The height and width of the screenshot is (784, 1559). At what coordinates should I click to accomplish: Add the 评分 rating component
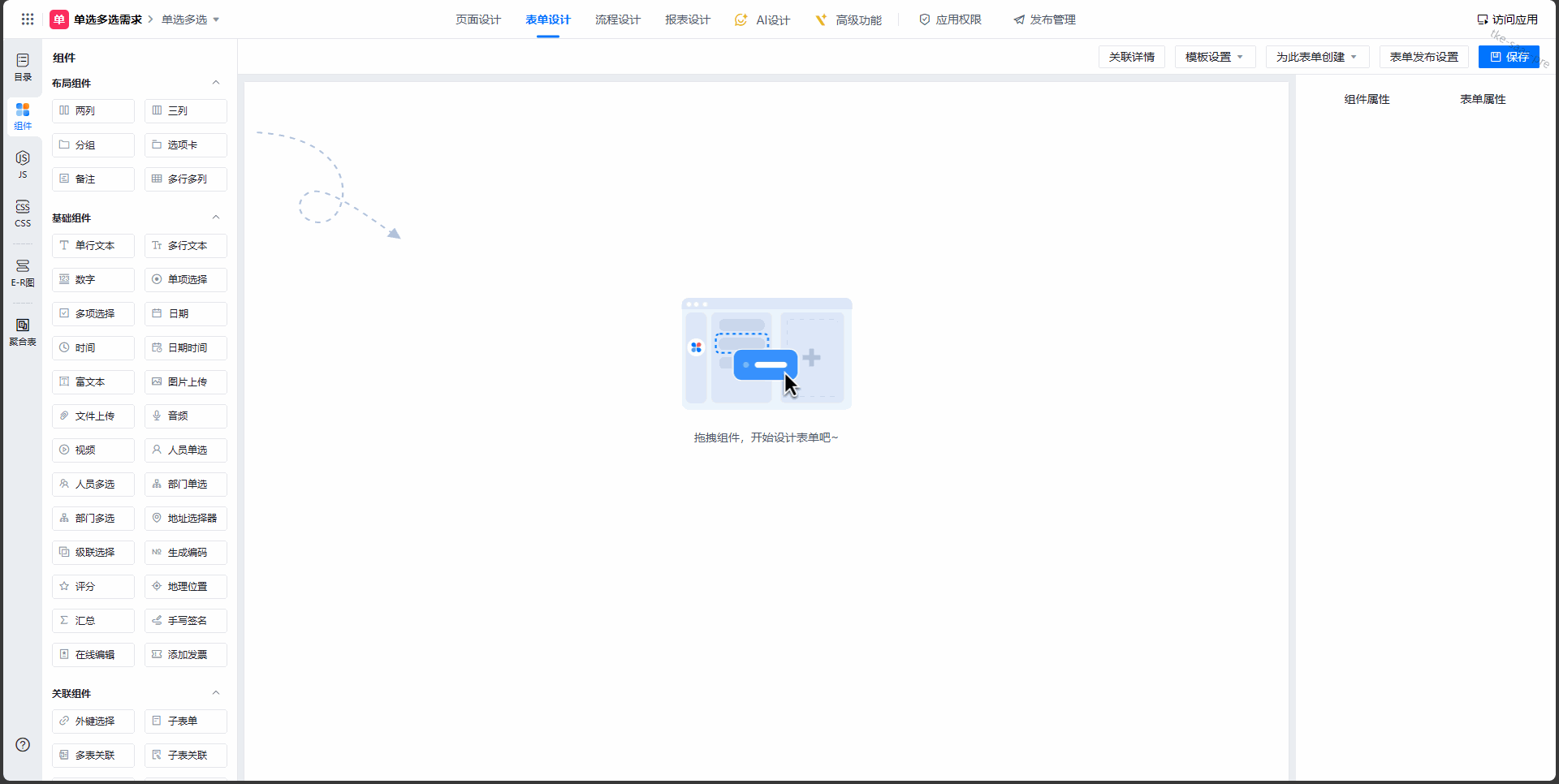(x=93, y=586)
